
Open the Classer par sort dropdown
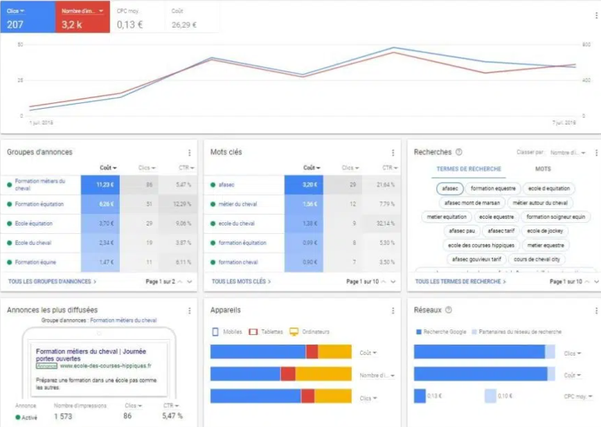click(568, 153)
